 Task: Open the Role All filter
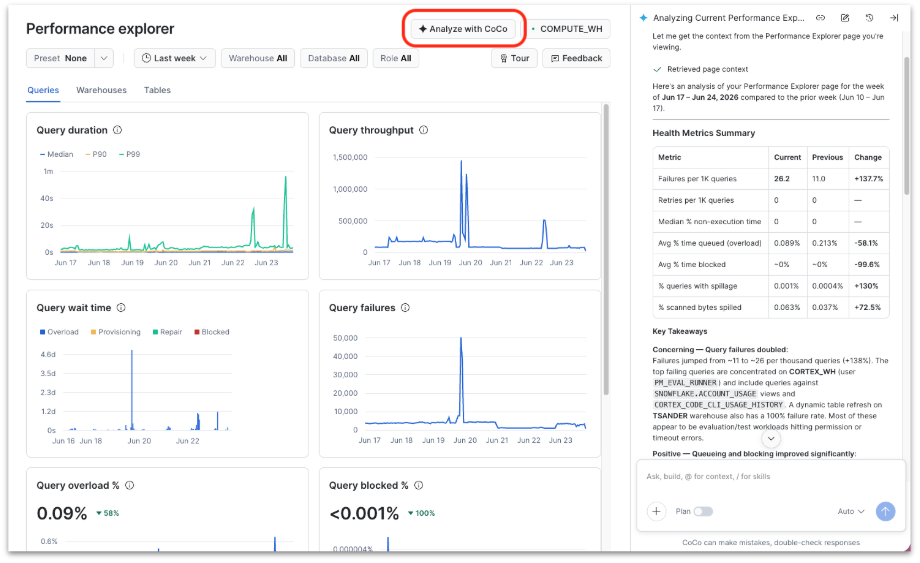click(395, 58)
